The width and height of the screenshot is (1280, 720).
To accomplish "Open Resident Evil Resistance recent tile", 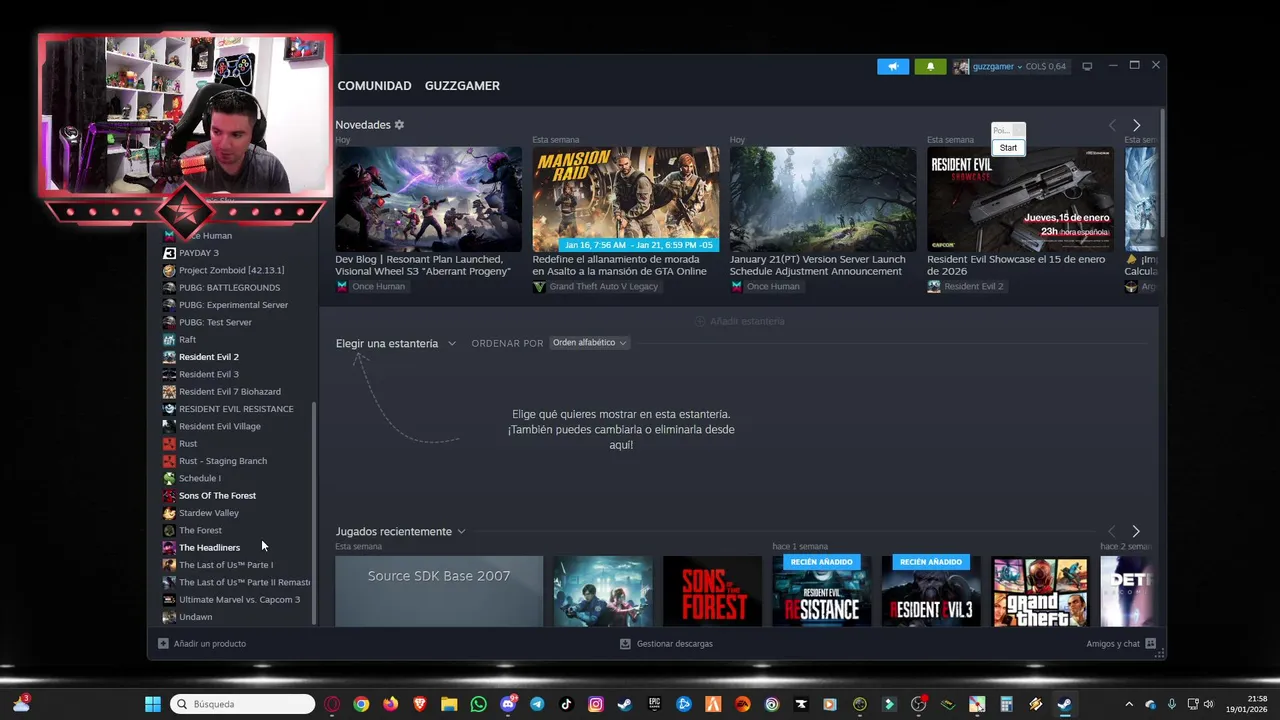I will click(822, 591).
